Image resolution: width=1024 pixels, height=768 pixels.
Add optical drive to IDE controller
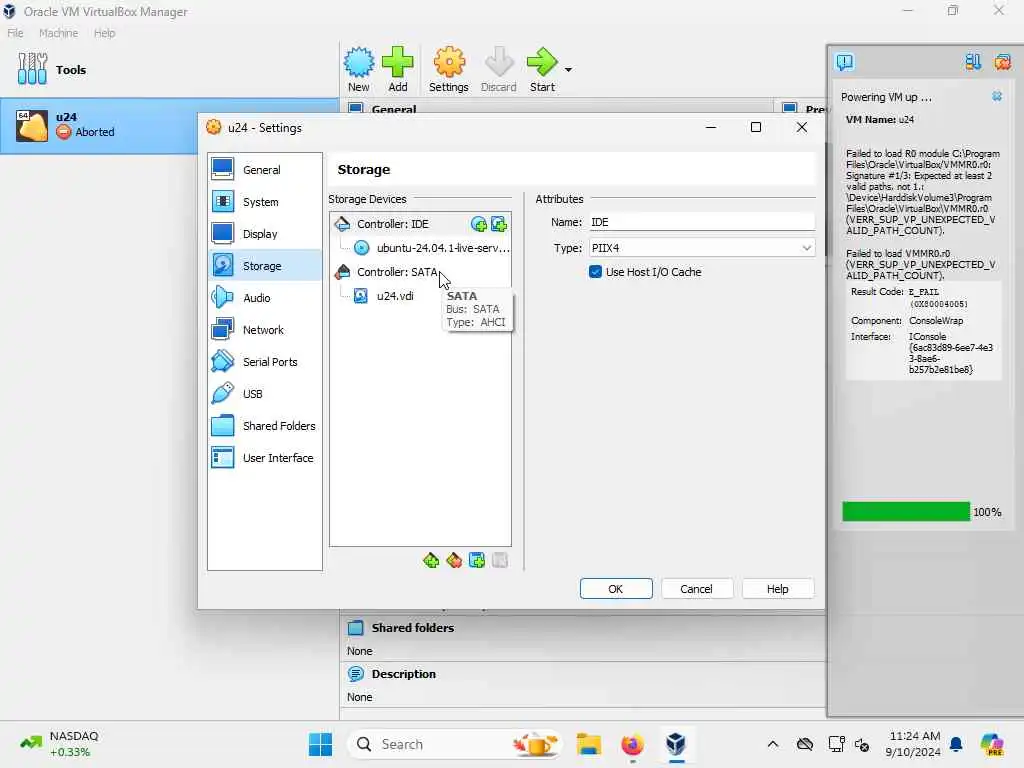pyautogui.click(x=479, y=225)
